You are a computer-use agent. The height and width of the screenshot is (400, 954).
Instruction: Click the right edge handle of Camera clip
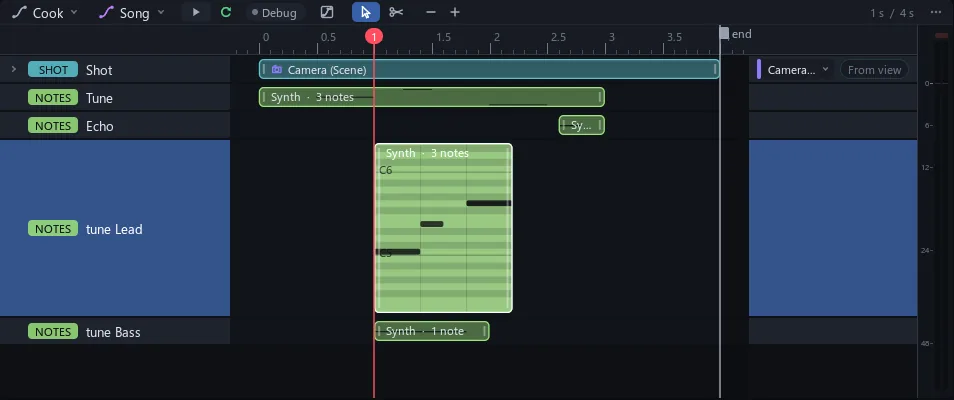coord(716,69)
